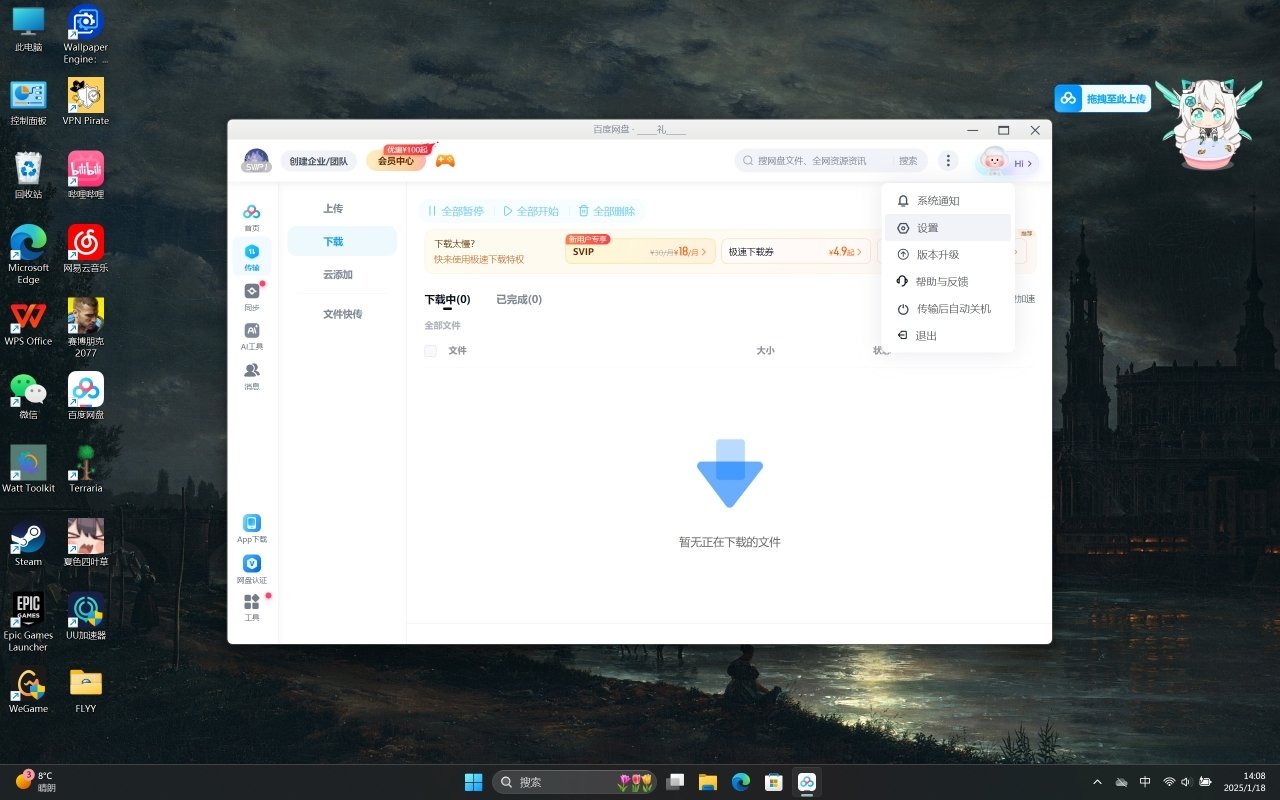Screen dimensions: 1280x800
Task: Open WeGame desktop icon
Action: pos(28,690)
